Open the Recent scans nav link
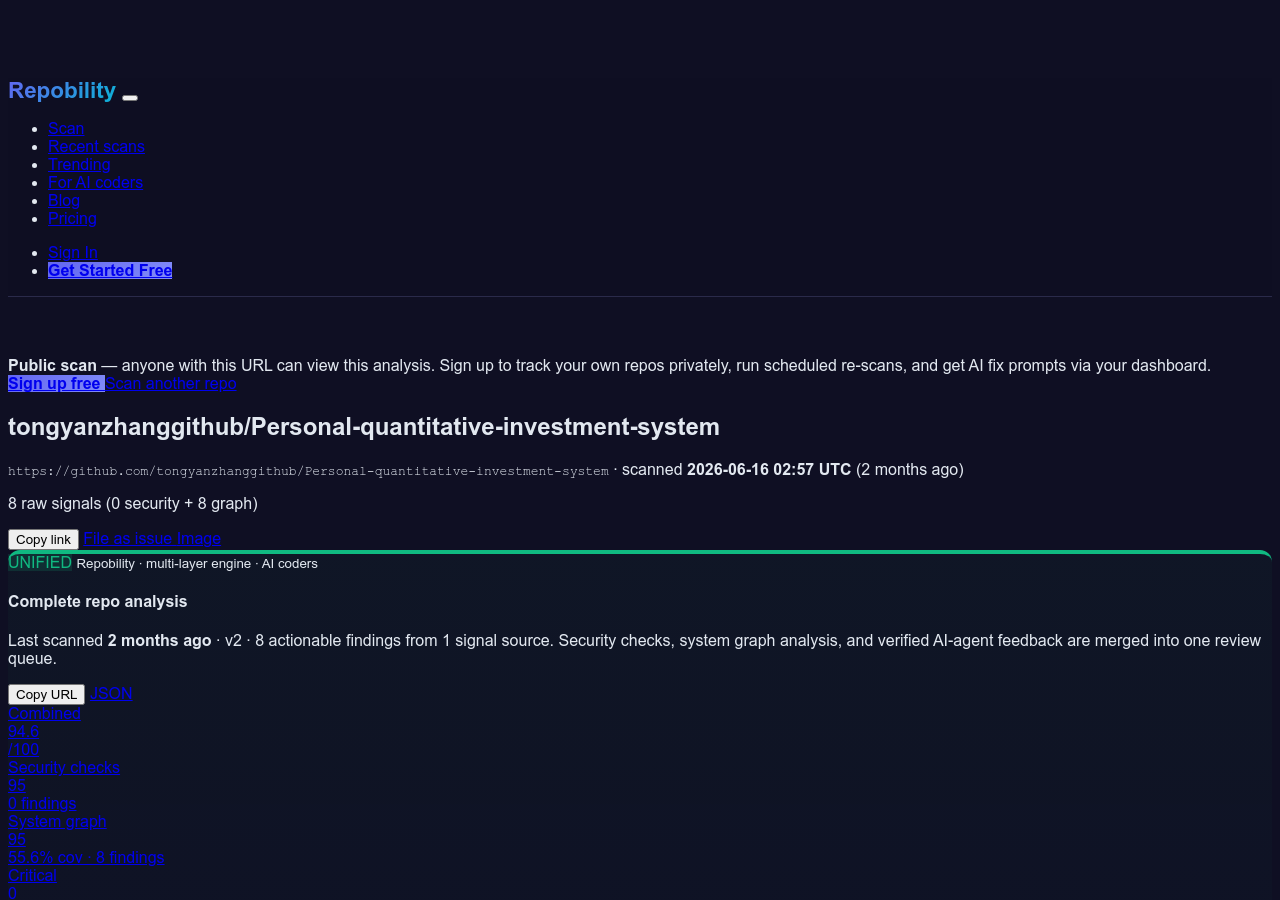 pos(96,146)
